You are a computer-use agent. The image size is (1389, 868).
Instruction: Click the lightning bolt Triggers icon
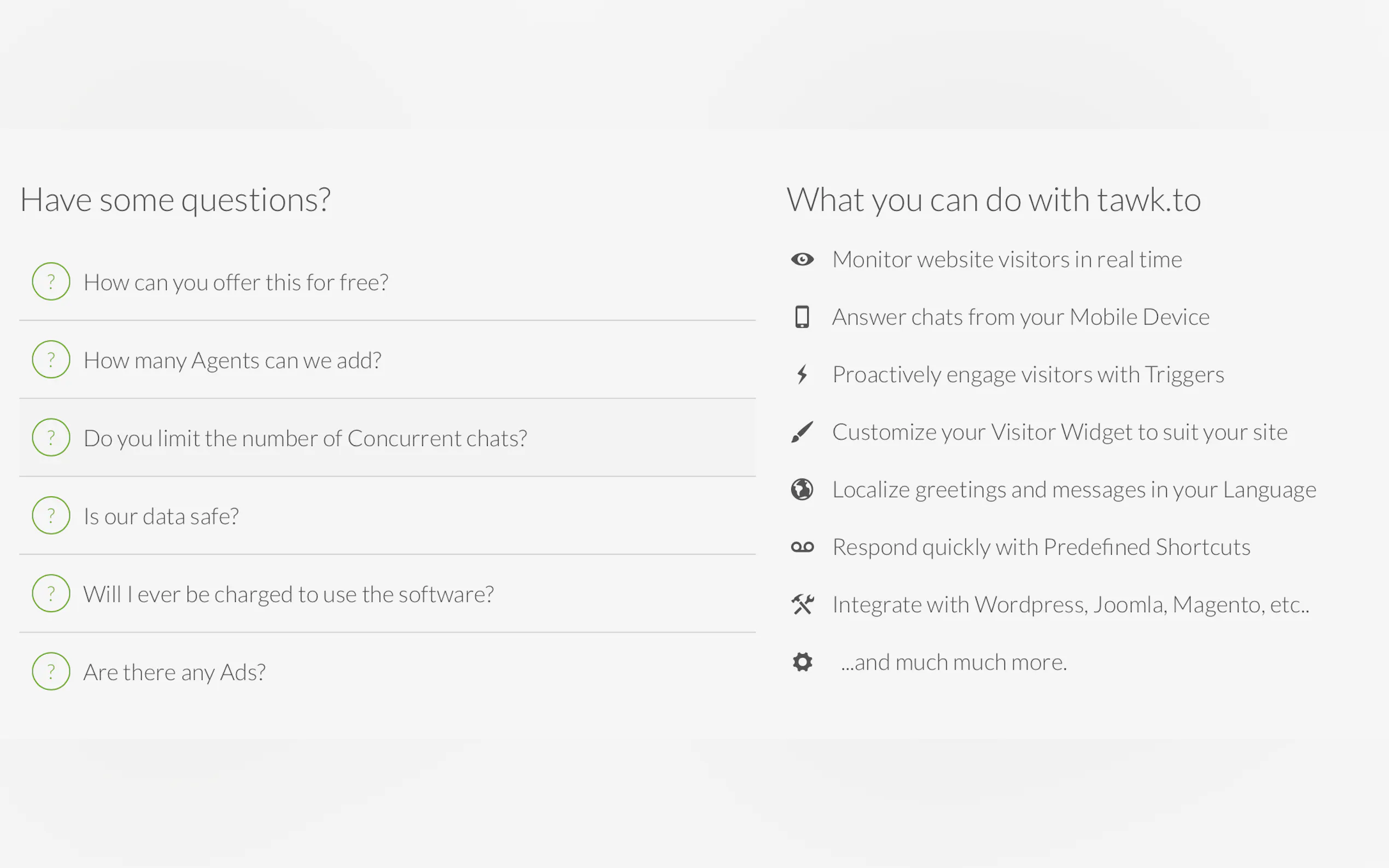[802, 374]
